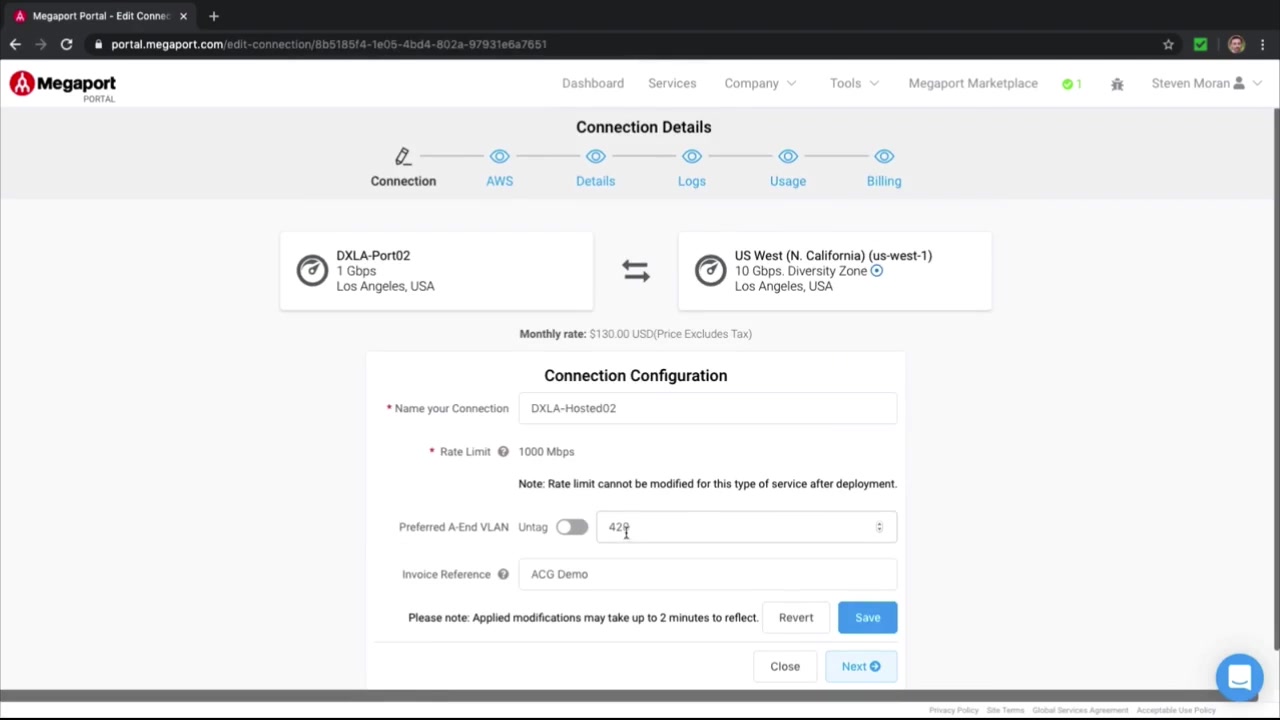Click the VLAN number stepper arrows
1280x720 pixels.
pos(879,527)
